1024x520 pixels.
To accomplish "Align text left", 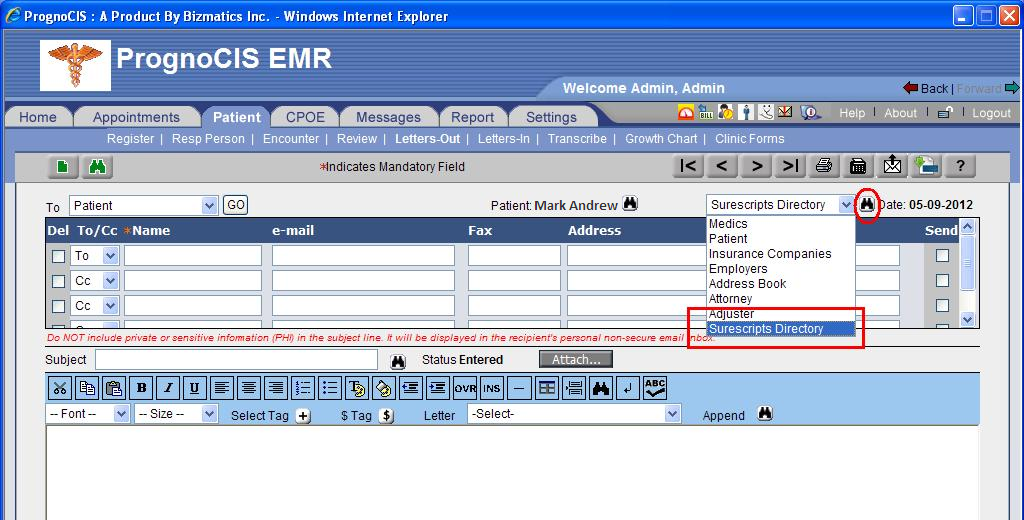I will [x=222, y=388].
